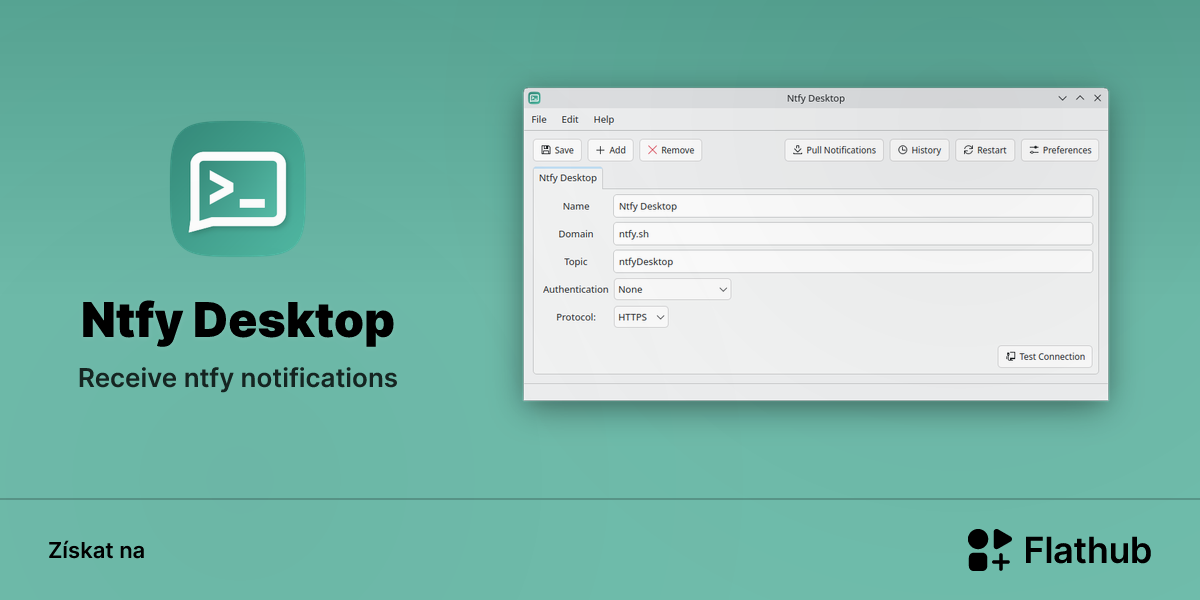Click the Flathub logo icon
The height and width of the screenshot is (600, 1200).
click(989, 550)
